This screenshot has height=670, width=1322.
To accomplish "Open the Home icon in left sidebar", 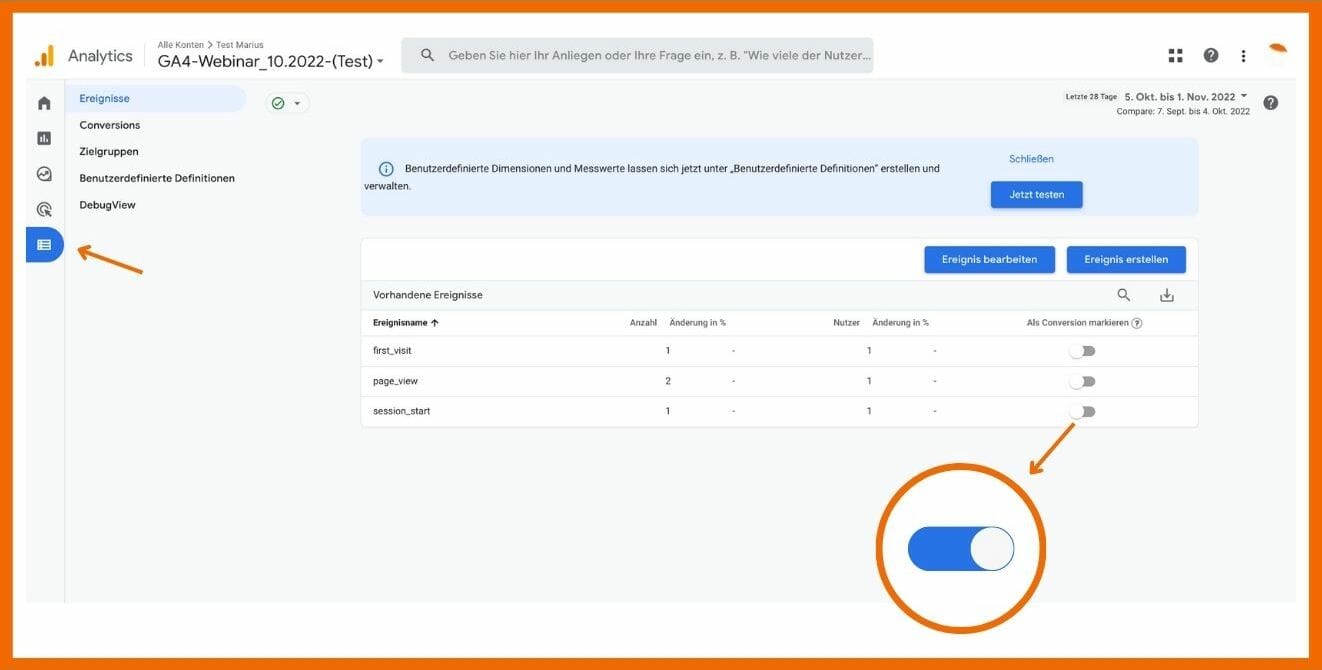I will coord(44,103).
